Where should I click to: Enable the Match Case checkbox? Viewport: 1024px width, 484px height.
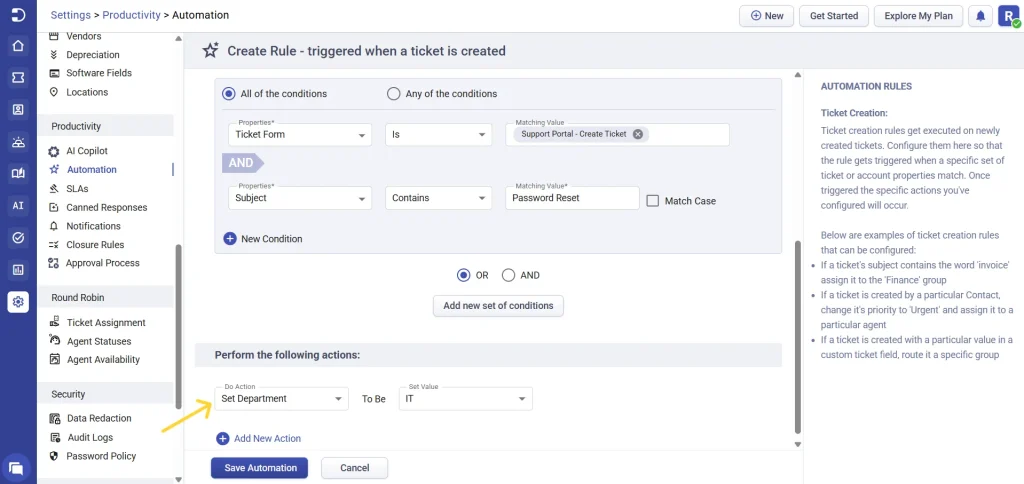pyautogui.click(x=653, y=200)
